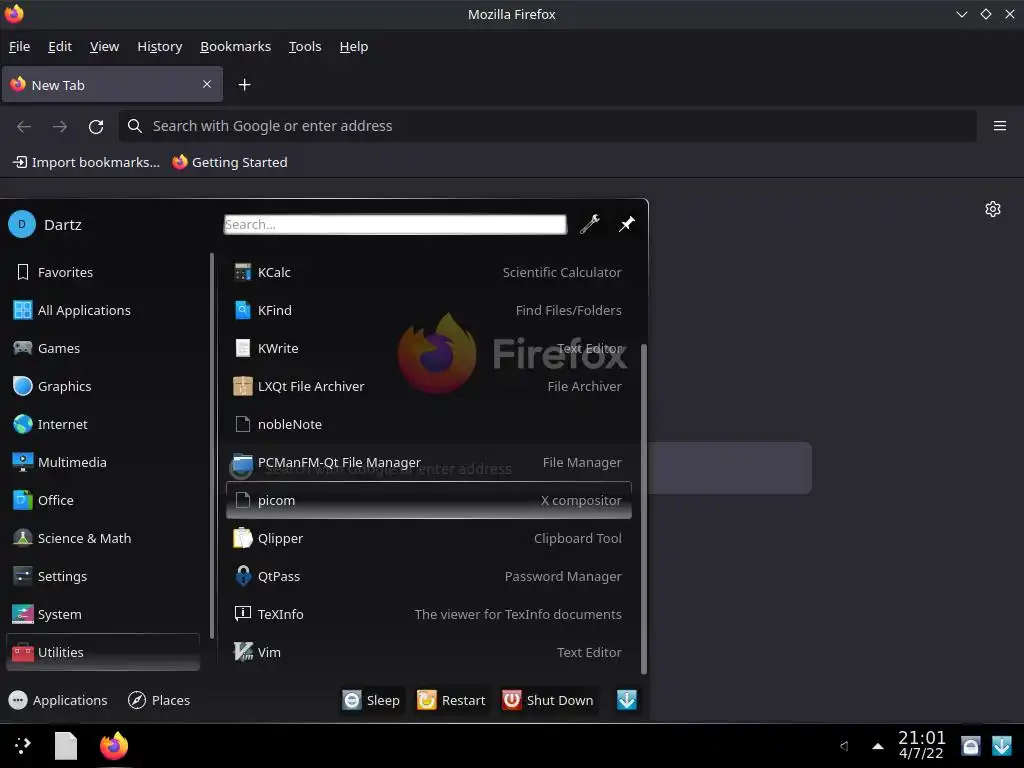
Task: Click the Restart button
Action: tap(452, 700)
